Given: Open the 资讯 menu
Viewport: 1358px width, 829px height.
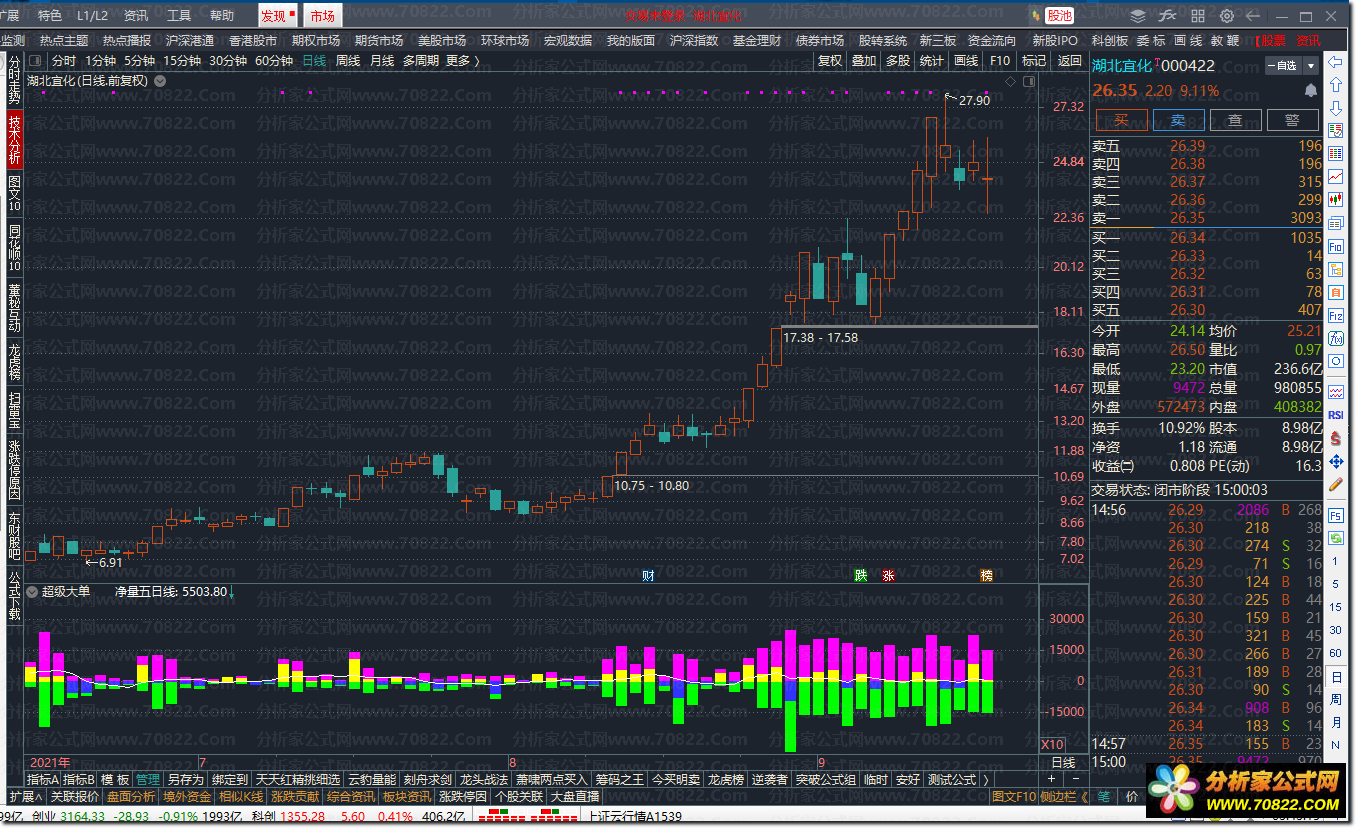Looking at the screenshot, I should (135, 16).
